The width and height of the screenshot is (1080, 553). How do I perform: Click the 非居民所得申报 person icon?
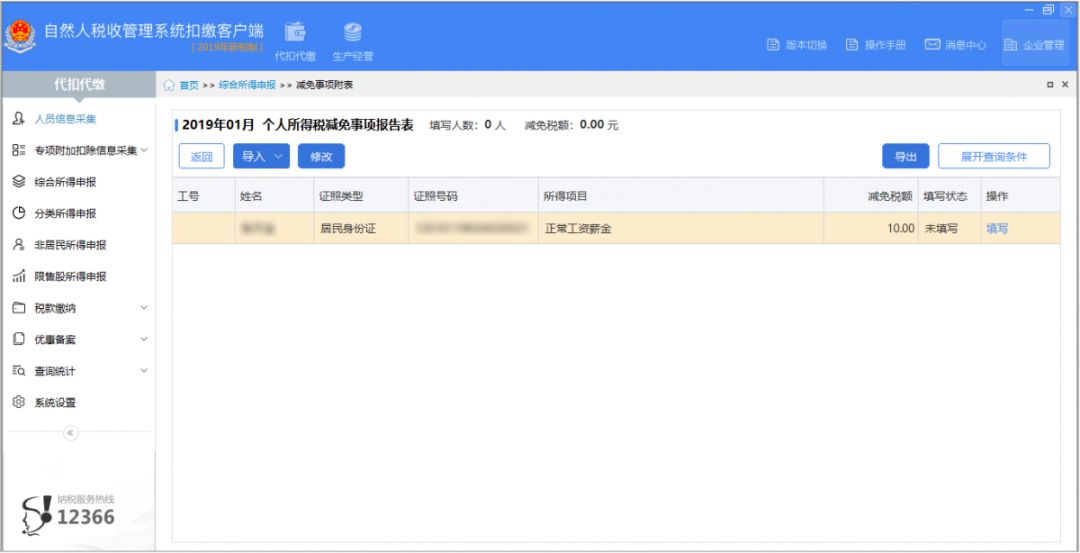19,245
